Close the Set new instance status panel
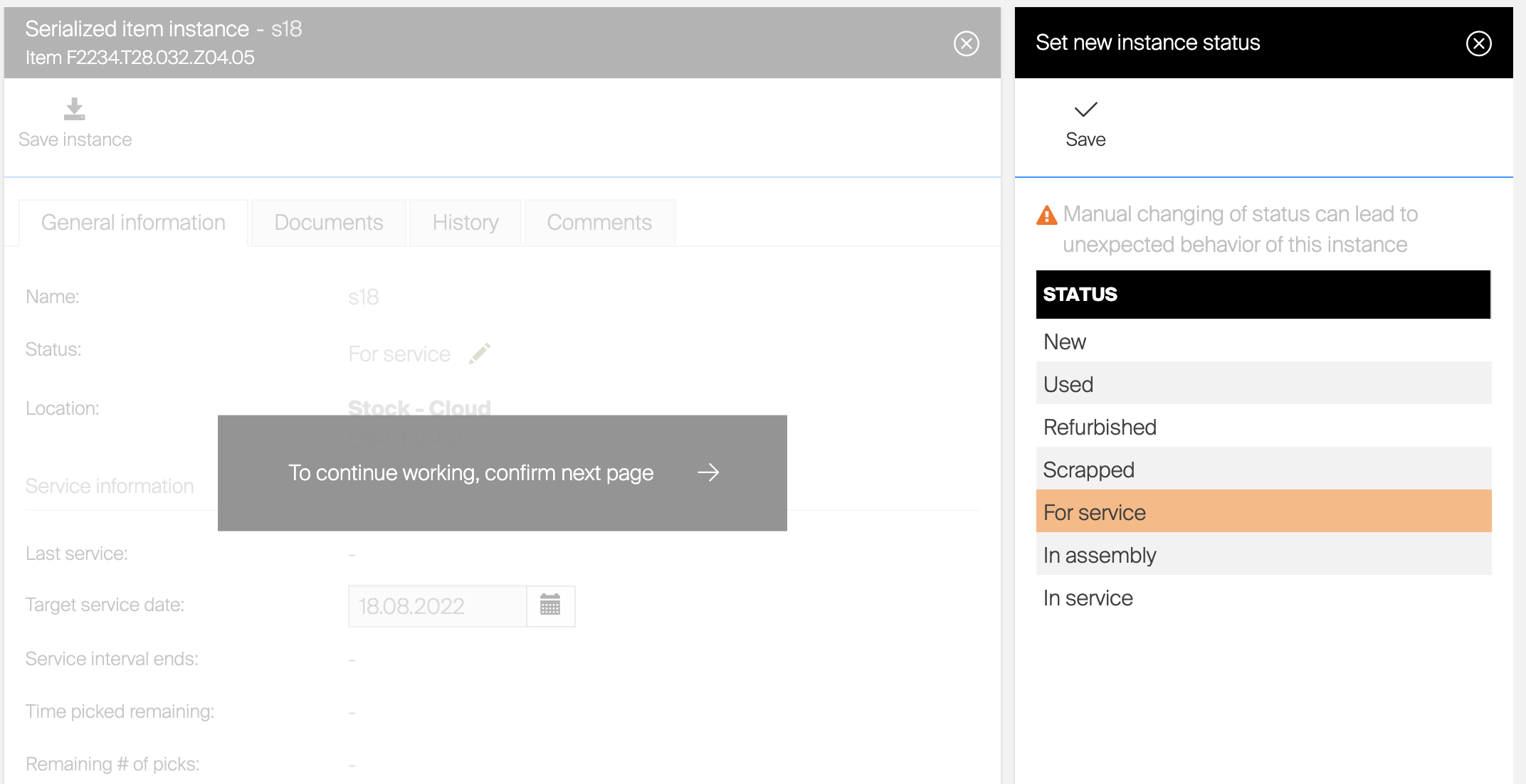Screen dimensions: 1526x784 tap(1478, 43)
